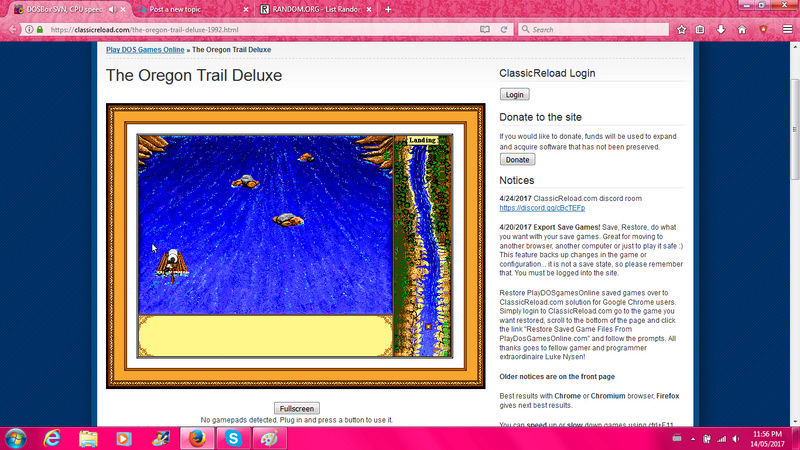Switch to Firefox in taskbar

click(197, 438)
